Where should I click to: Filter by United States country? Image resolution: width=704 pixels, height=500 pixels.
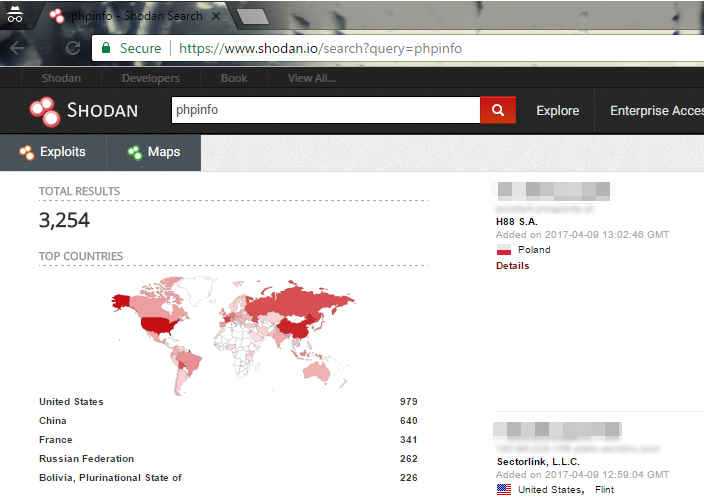point(71,402)
